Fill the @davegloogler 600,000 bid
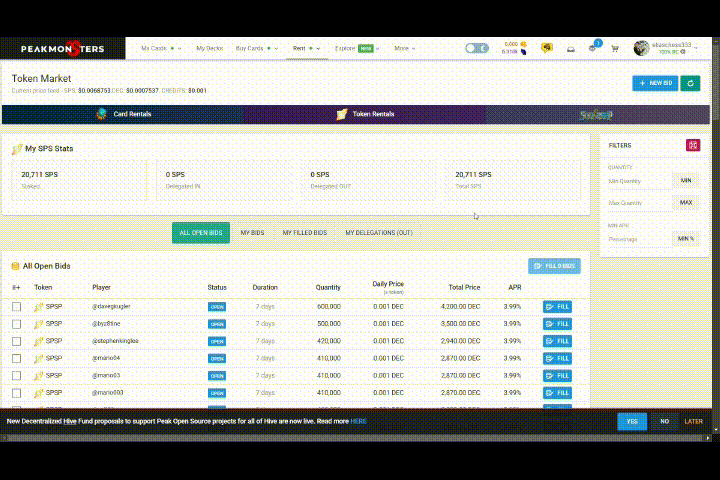Screen dimensions: 720x480 (x=557, y=307)
